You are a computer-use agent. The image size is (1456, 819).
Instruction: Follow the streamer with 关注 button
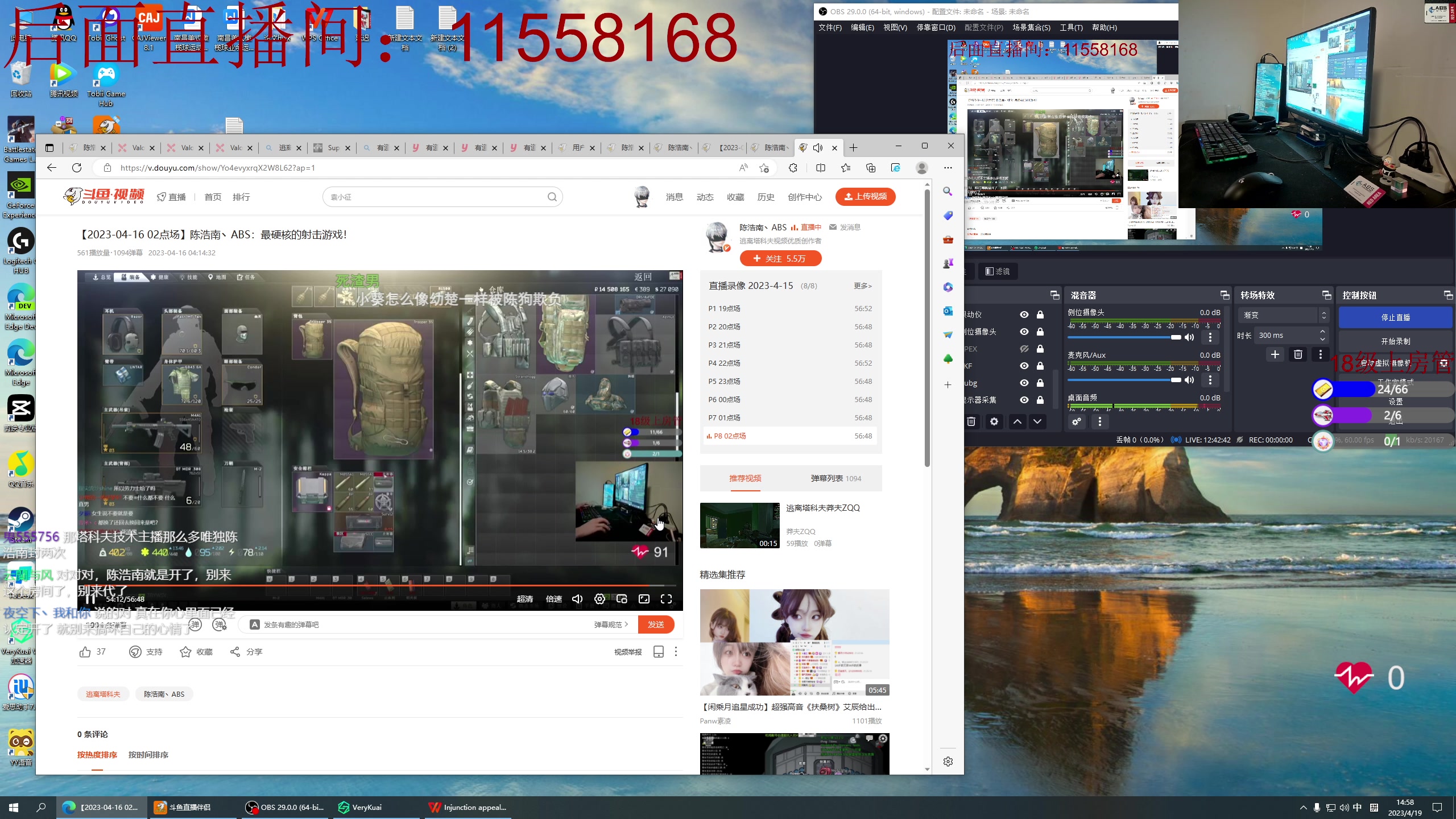pyautogui.click(x=780, y=258)
